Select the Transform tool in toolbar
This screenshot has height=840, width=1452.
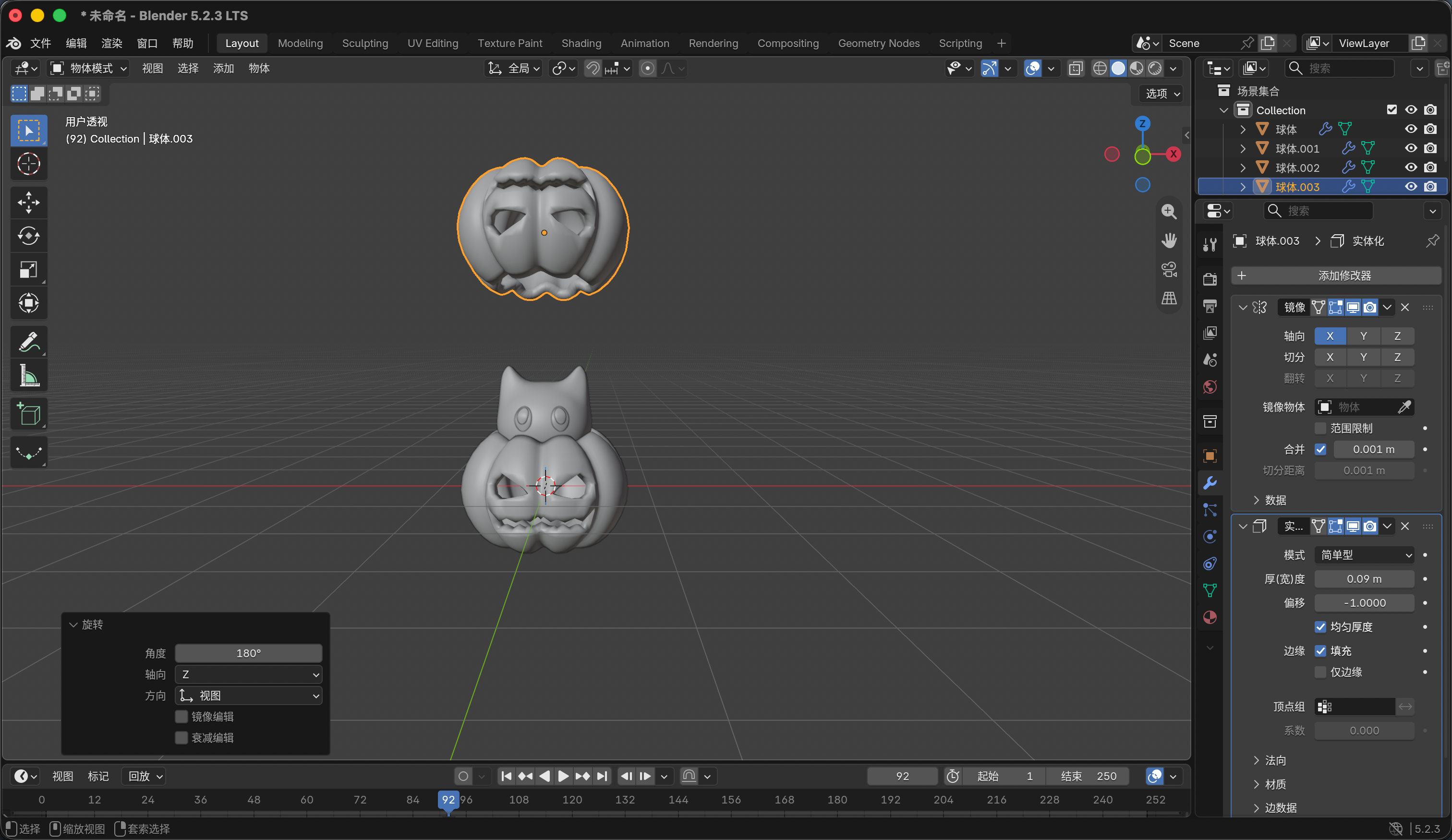(x=29, y=303)
